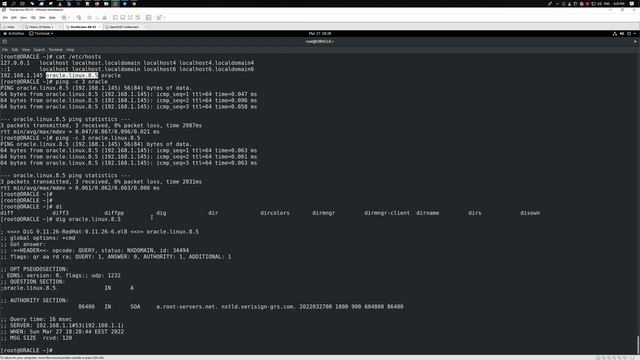Click the GNOME volume icon
The image size is (640, 360).
[622, 33]
